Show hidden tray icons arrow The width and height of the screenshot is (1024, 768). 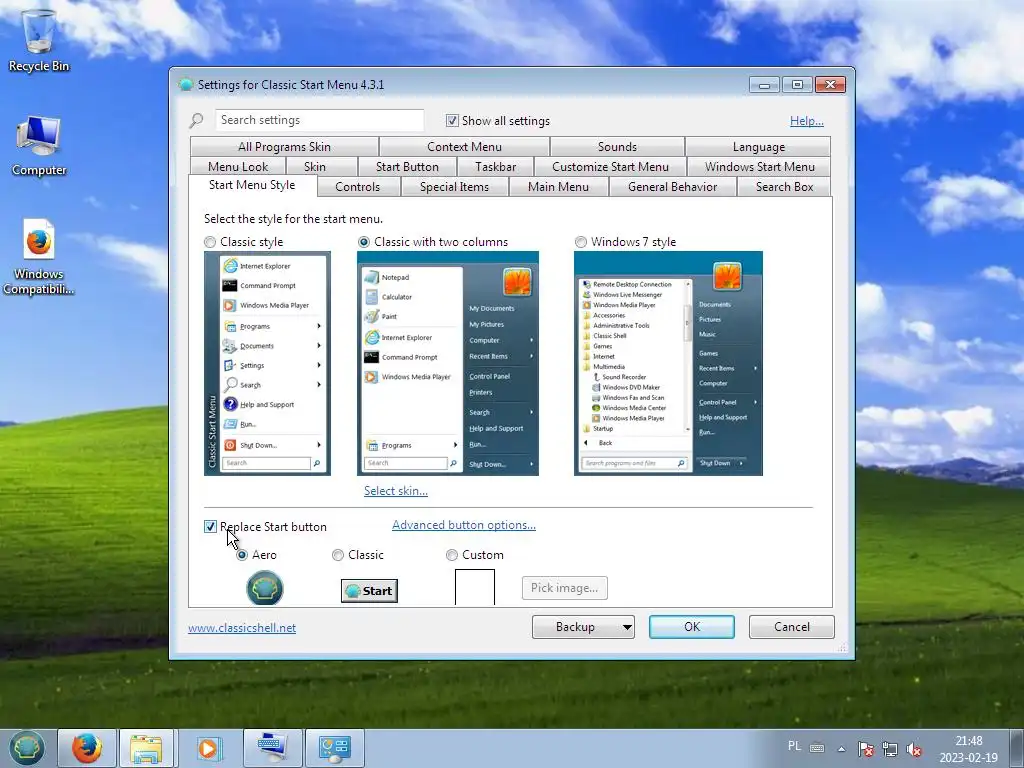842,749
